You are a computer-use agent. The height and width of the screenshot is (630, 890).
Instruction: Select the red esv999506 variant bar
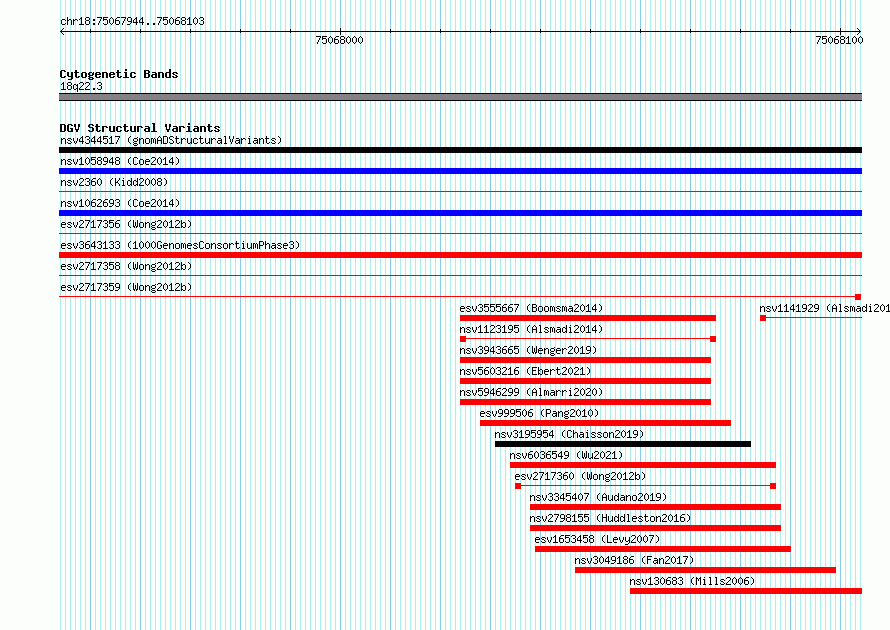[x=605, y=423]
